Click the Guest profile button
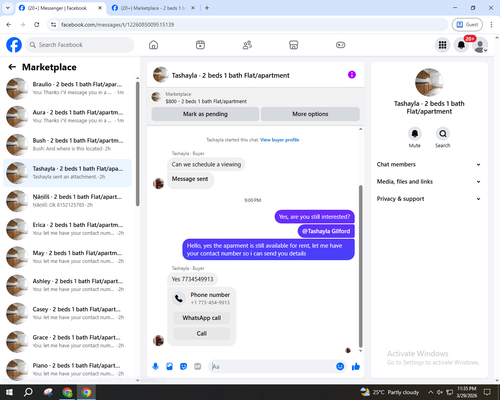Image resolution: width=500 pixels, height=400 pixels. [x=467, y=25]
